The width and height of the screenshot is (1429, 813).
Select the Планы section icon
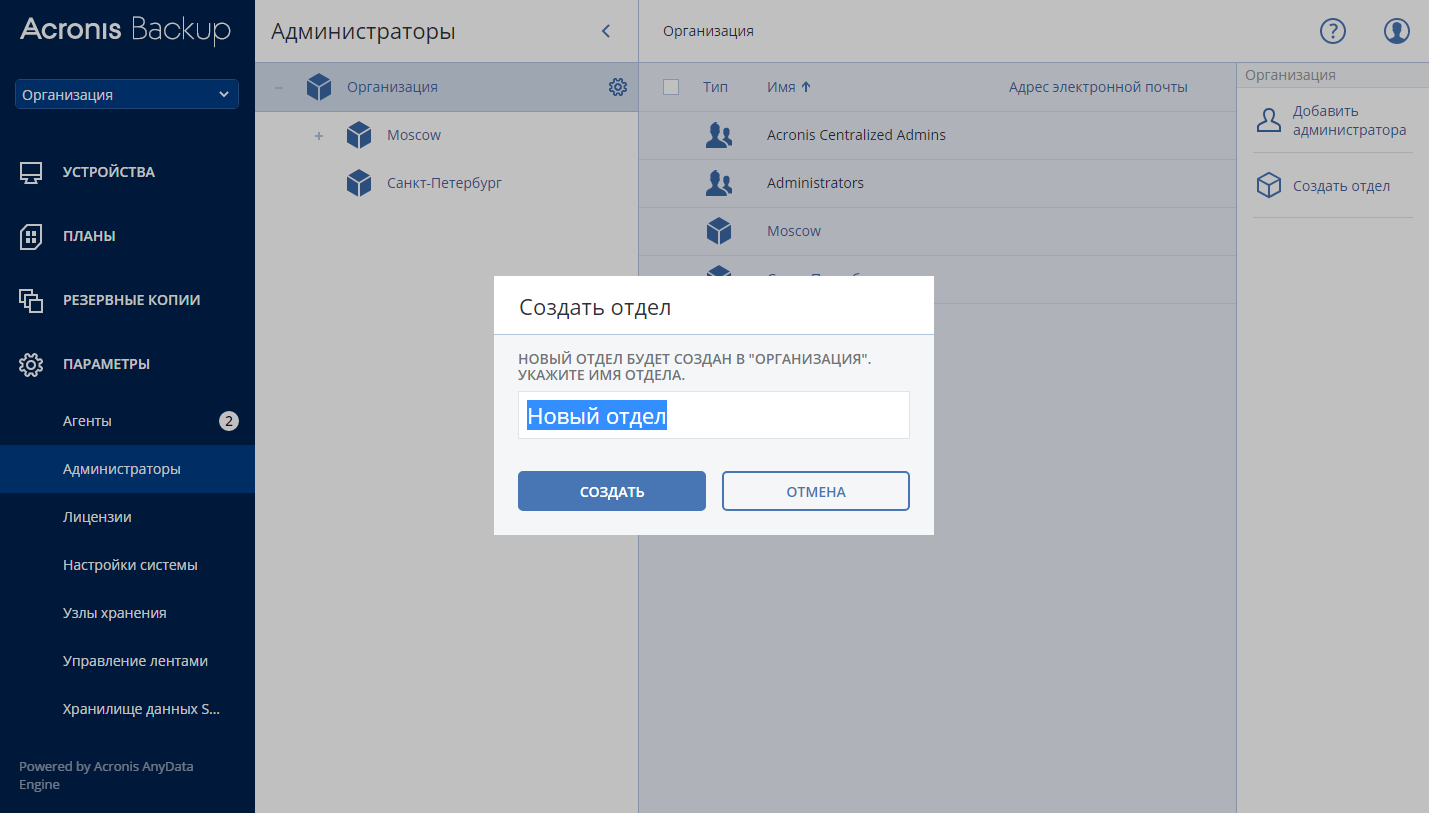(31, 236)
